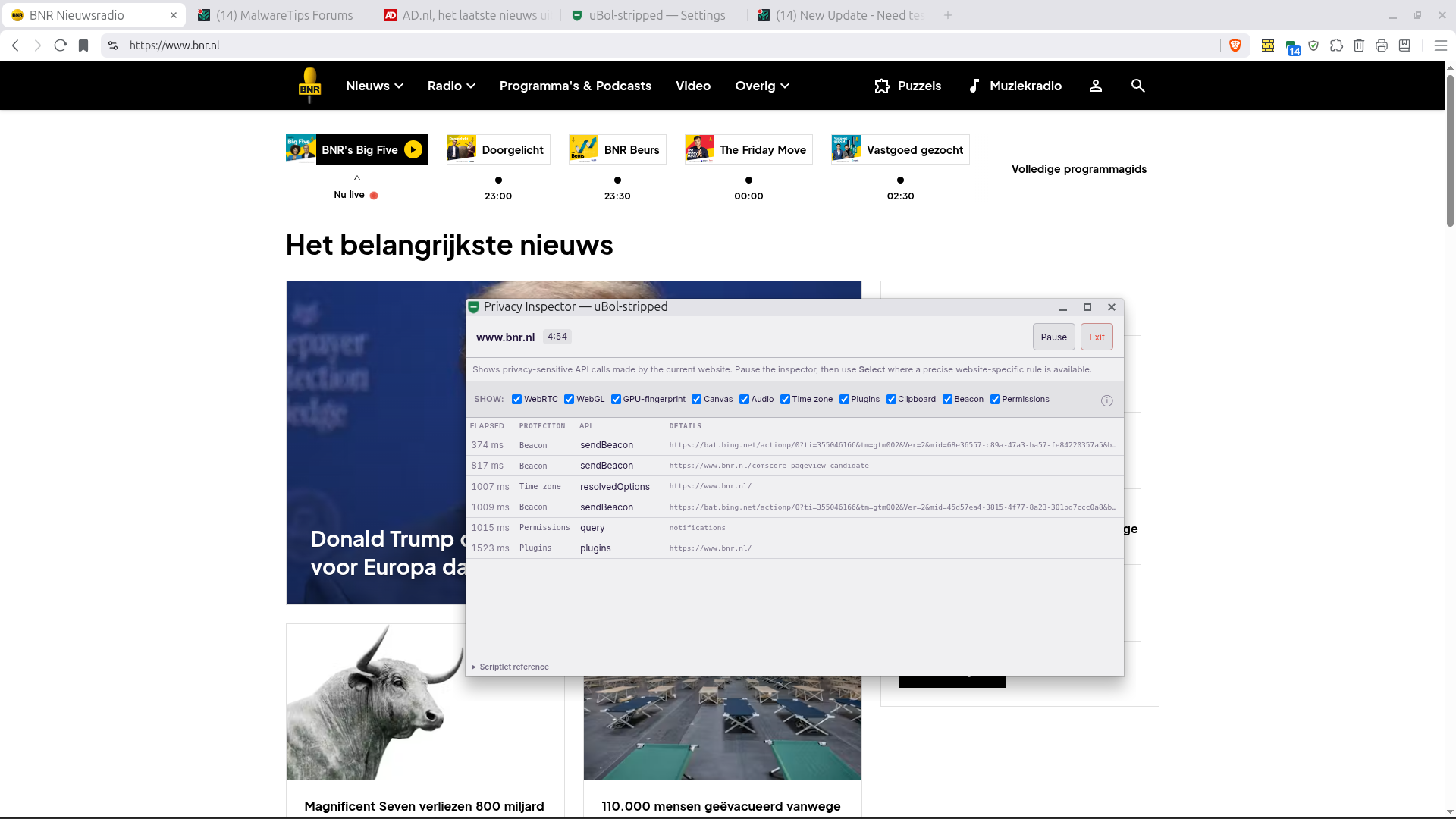
Task: Select the BNR Beurs program card
Action: click(617, 149)
